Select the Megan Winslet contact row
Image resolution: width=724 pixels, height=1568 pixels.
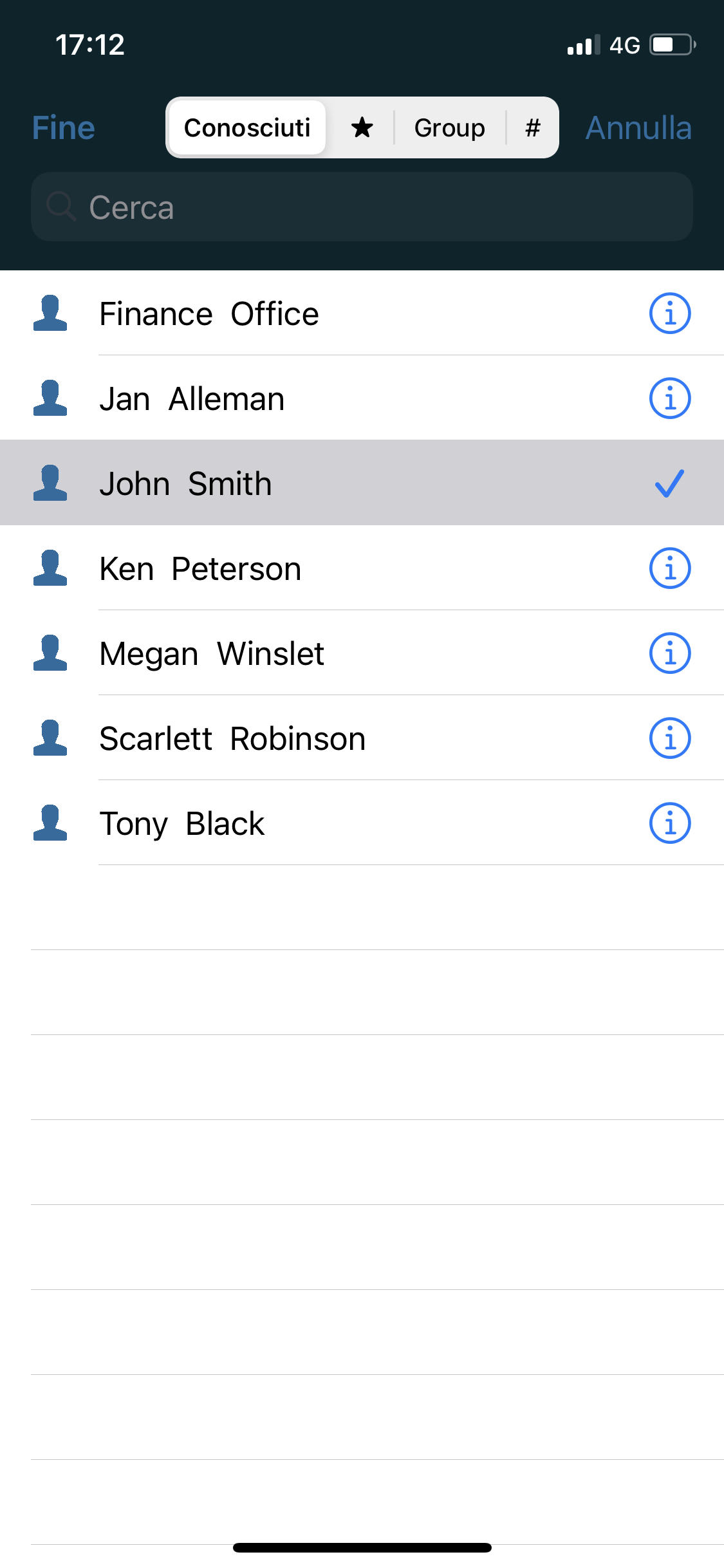[x=212, y=653]
